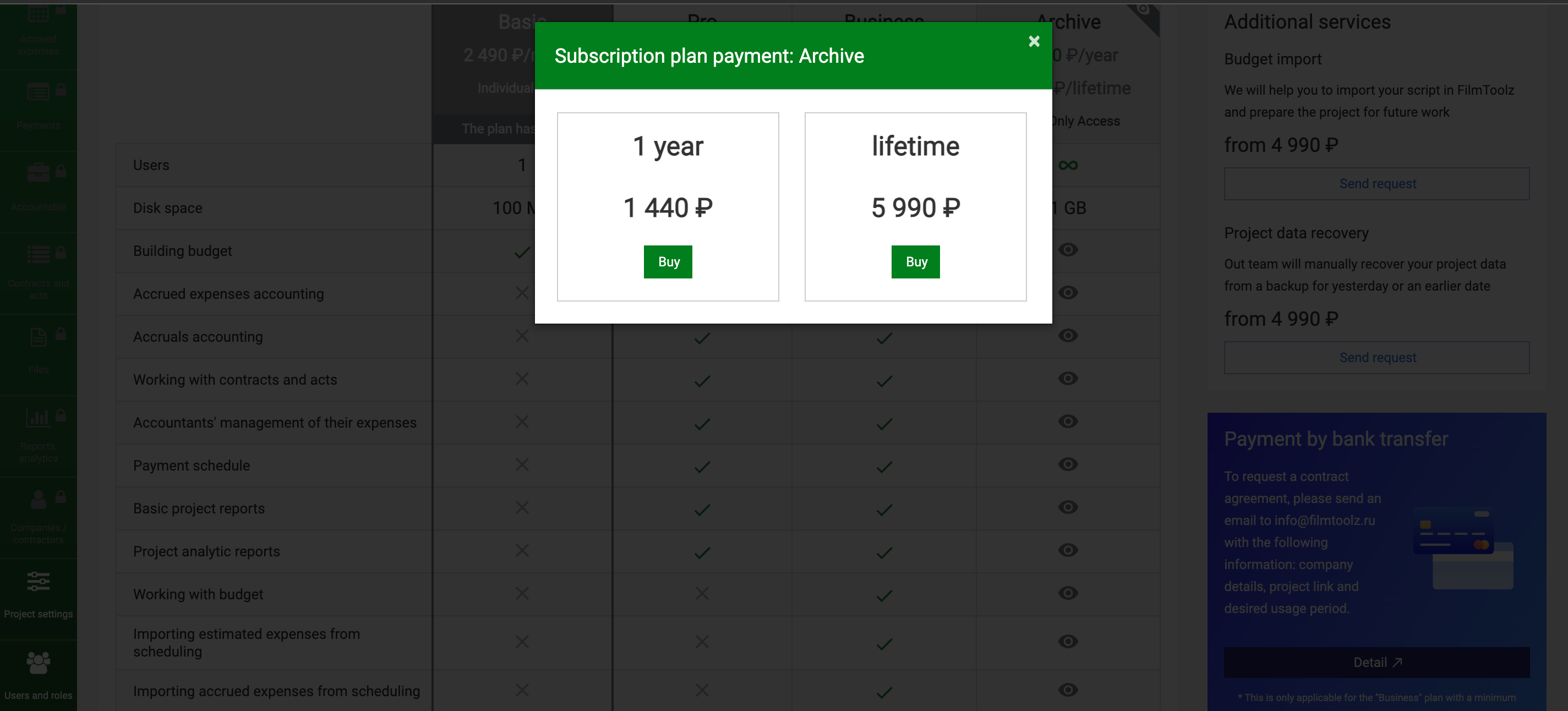Image resolution: width=1568 pixels, height=711 pixels.
Task: Buy the 1 year Archive plan
Action: click(668, 262)
